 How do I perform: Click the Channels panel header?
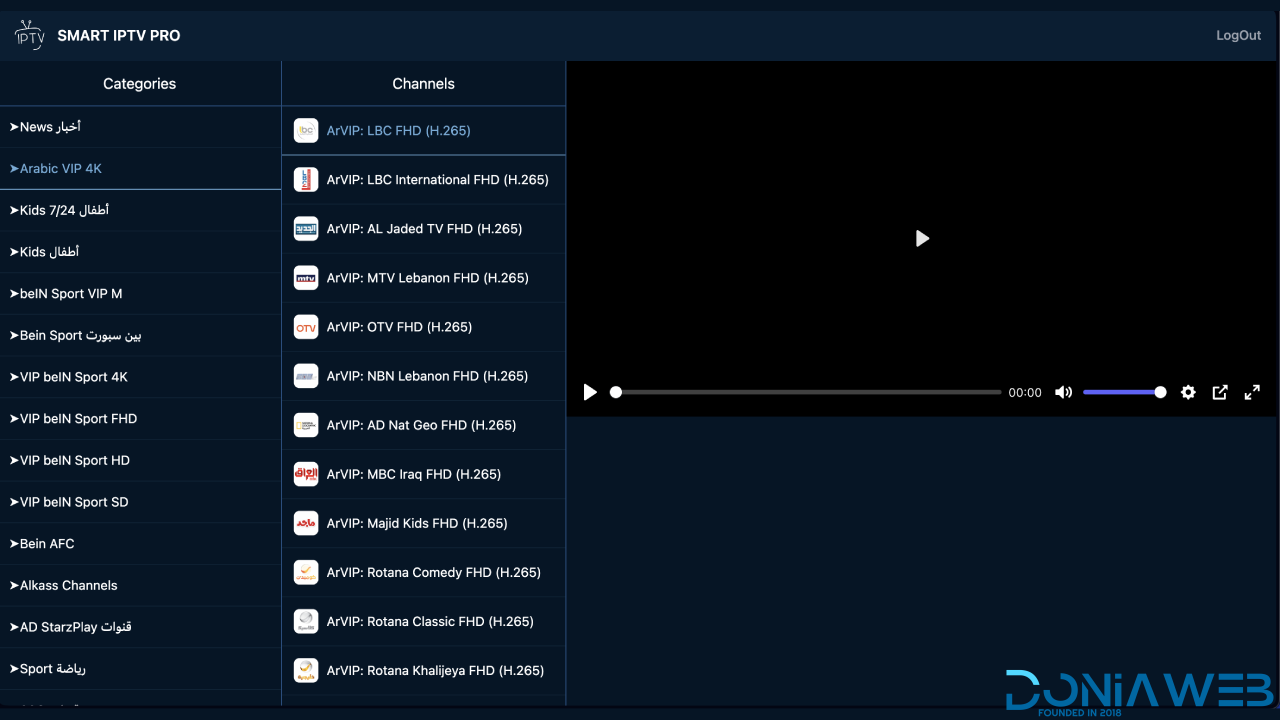(423, 84)
